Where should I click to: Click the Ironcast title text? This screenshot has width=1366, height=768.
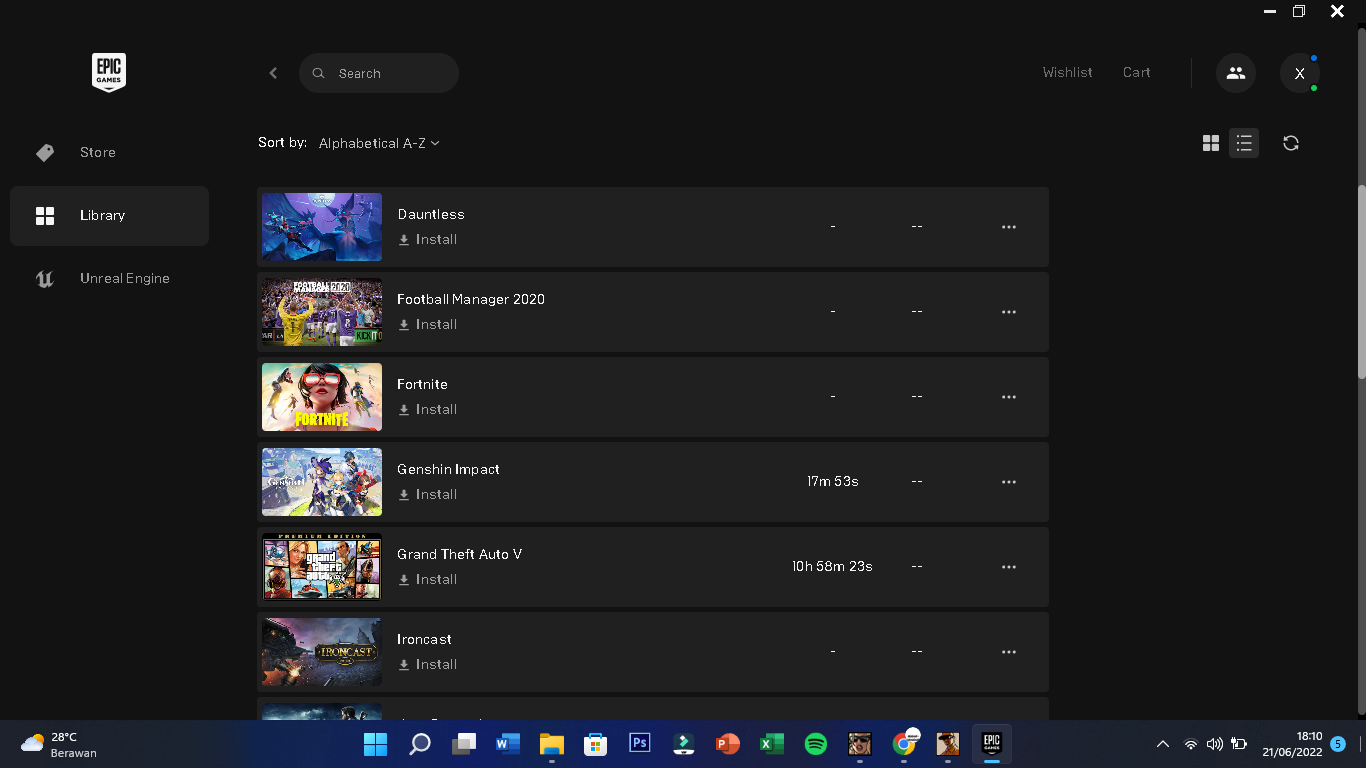(x=424, y=639)
